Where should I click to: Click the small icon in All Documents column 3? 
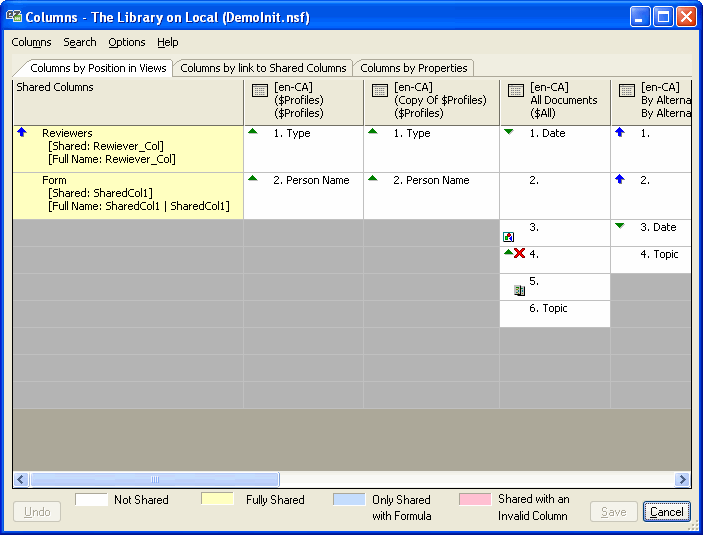(508, 237)
